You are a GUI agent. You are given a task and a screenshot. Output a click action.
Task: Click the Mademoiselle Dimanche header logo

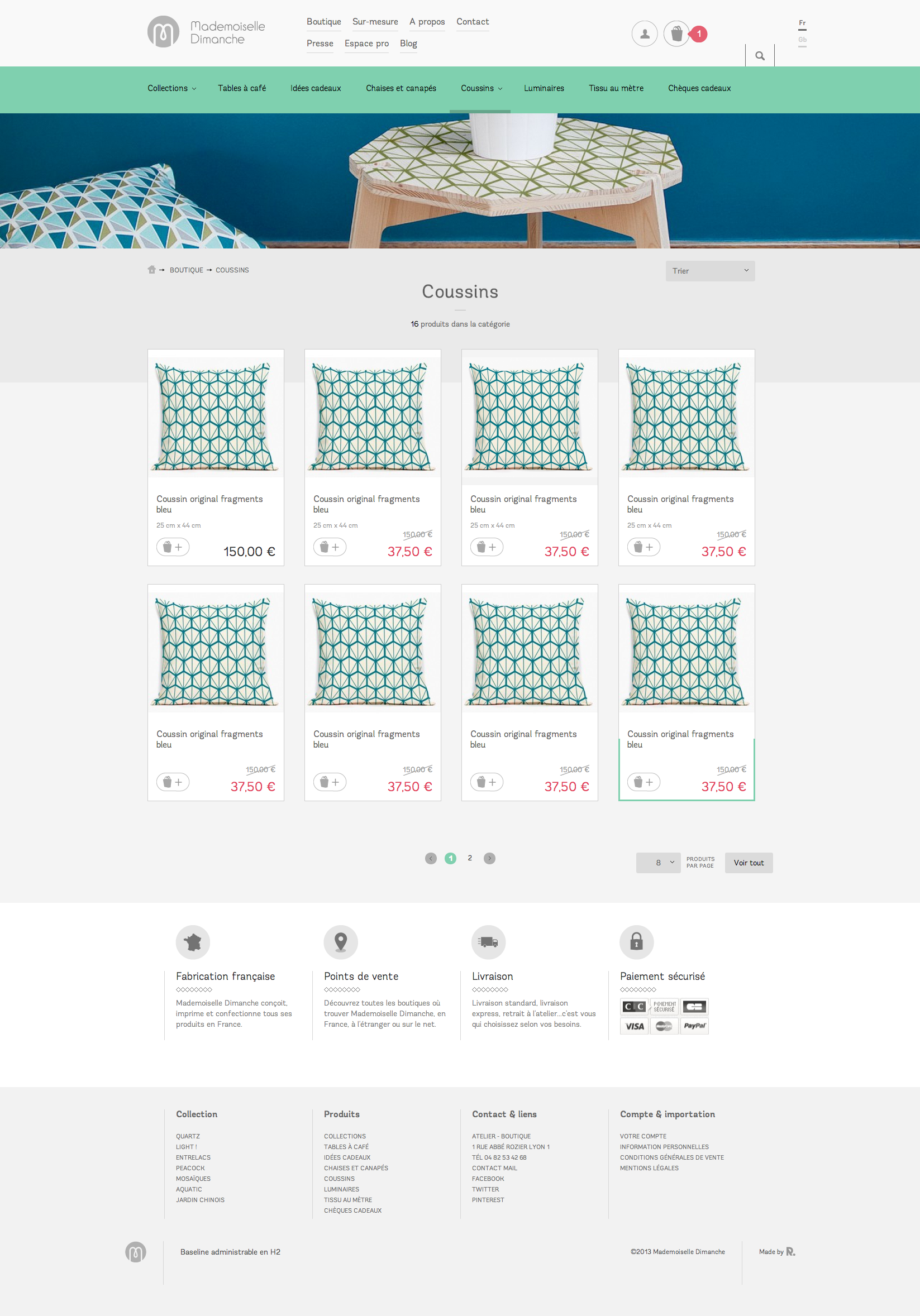pos(207,32)
